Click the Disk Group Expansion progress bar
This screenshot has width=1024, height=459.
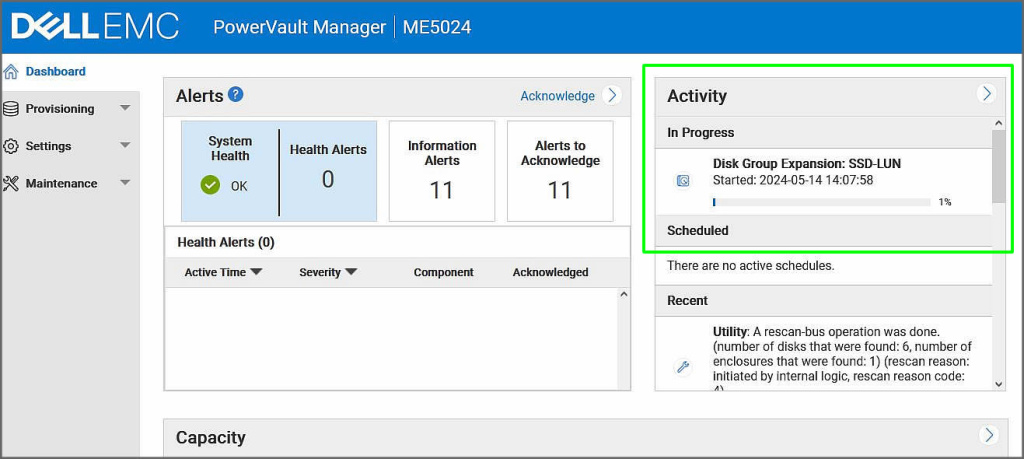(821, 202)
